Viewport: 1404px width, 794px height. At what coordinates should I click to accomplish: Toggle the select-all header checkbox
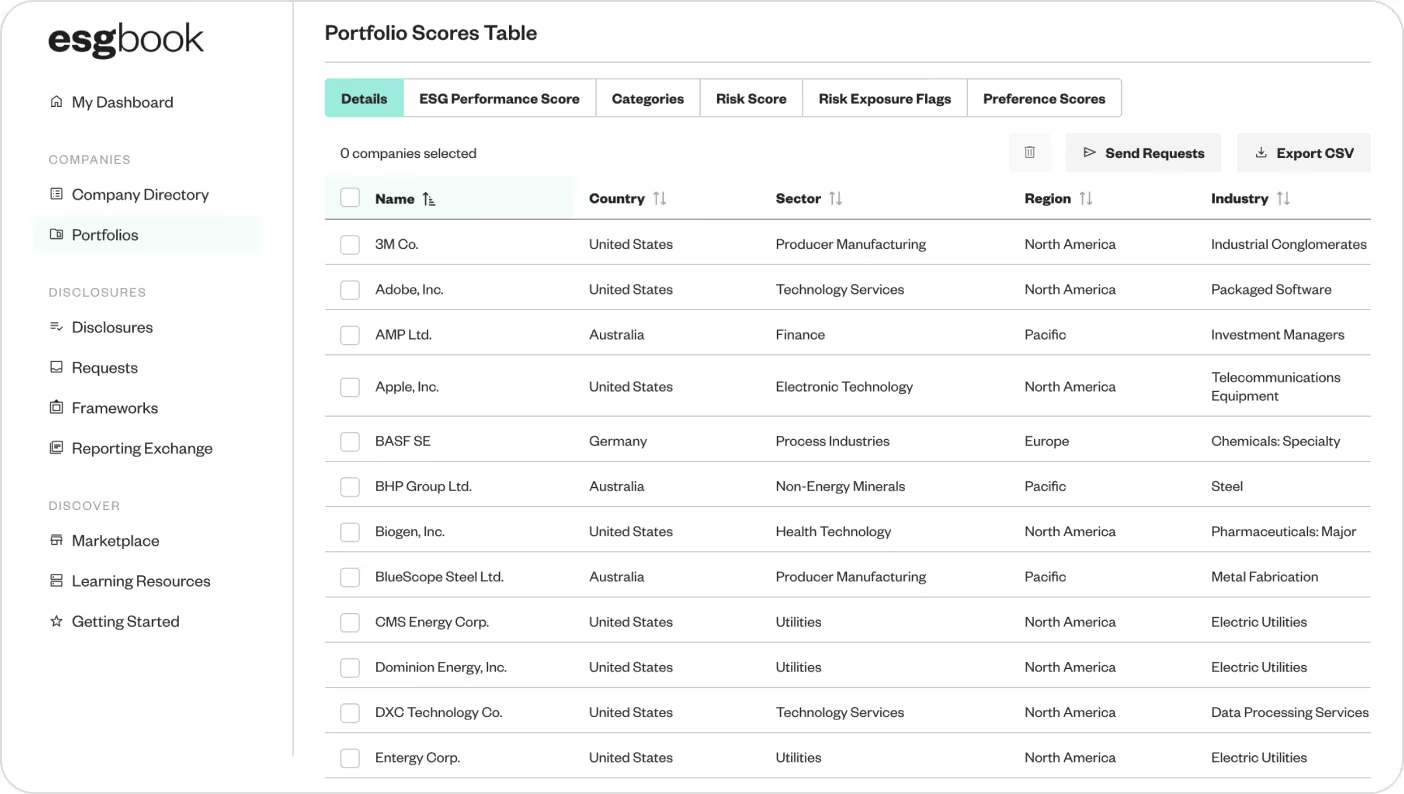[350, 198]
